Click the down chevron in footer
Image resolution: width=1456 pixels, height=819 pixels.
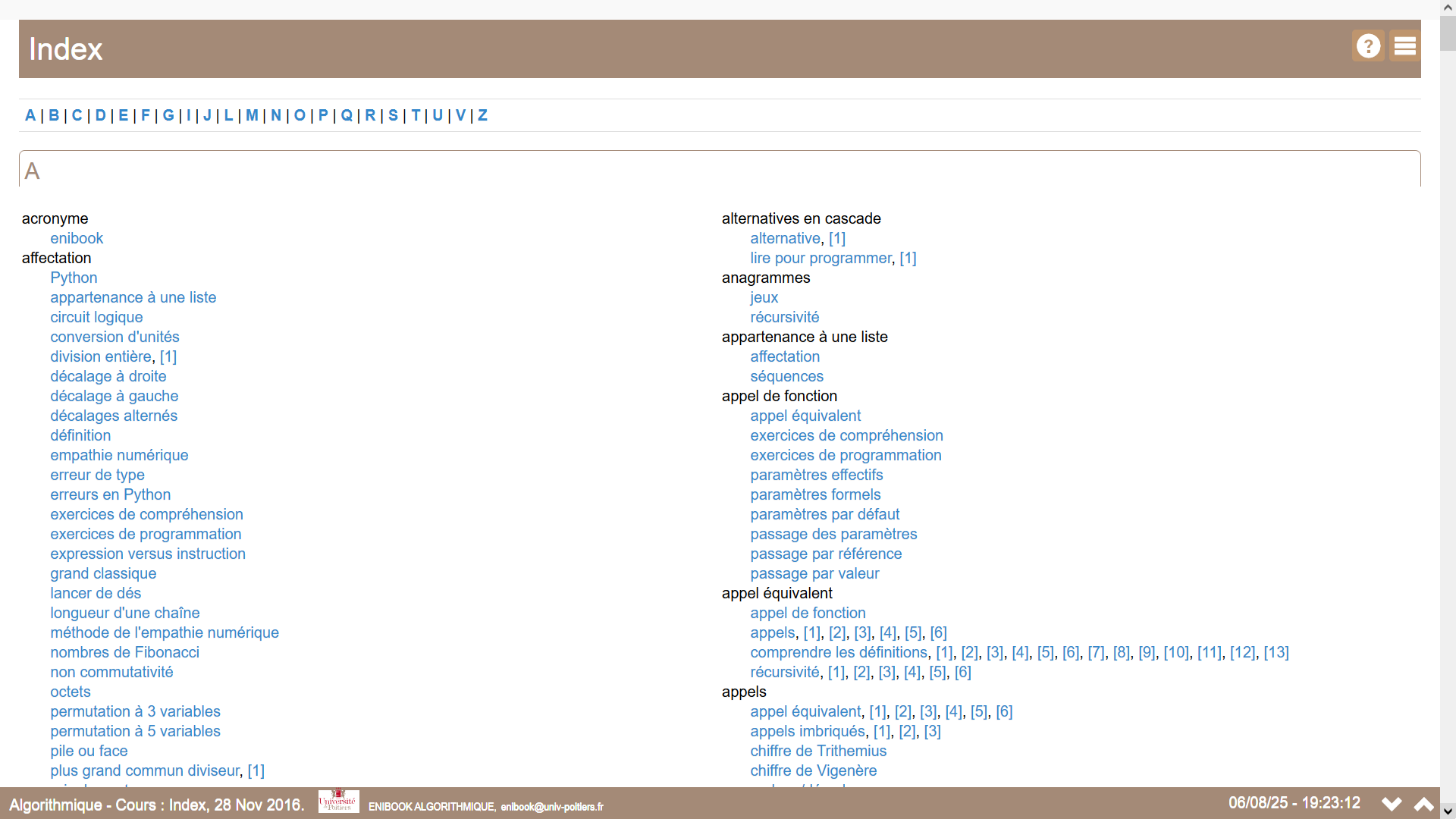pyautogui.click(x=1392, y=804)
